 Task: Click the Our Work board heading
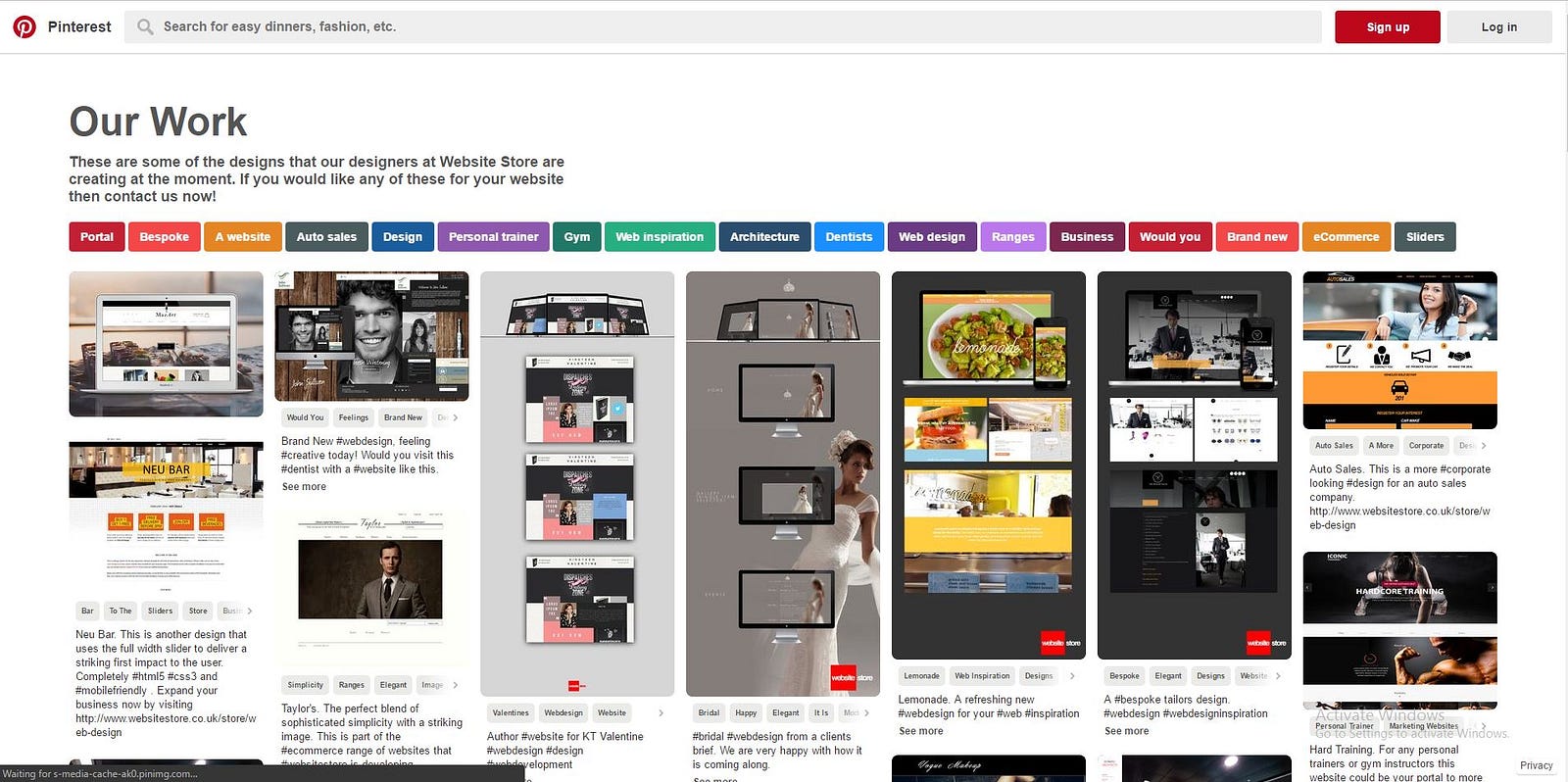click(158, 122)
